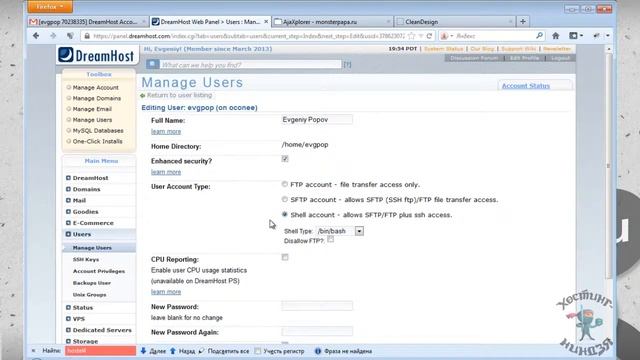Close the DreamHost Web Panel tab
640x360 pixels.
pos(266,22)
